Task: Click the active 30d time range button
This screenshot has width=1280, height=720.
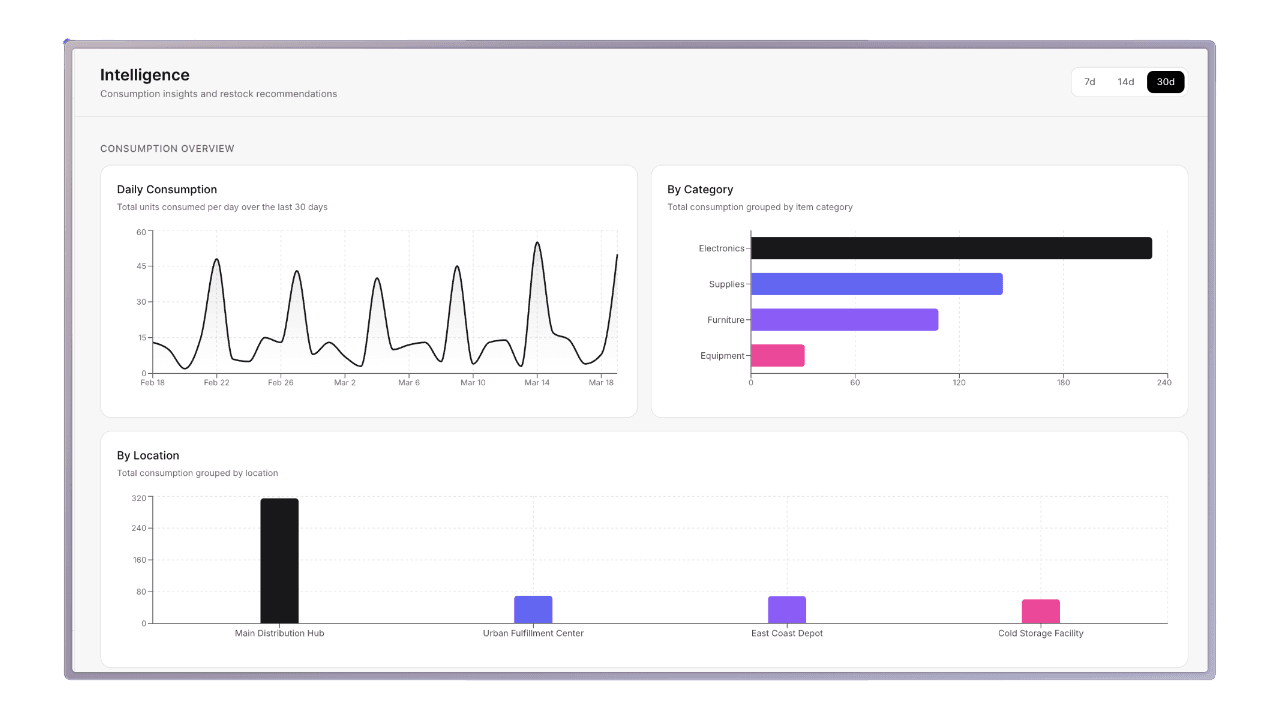Action: click(x=1165, y=81)
